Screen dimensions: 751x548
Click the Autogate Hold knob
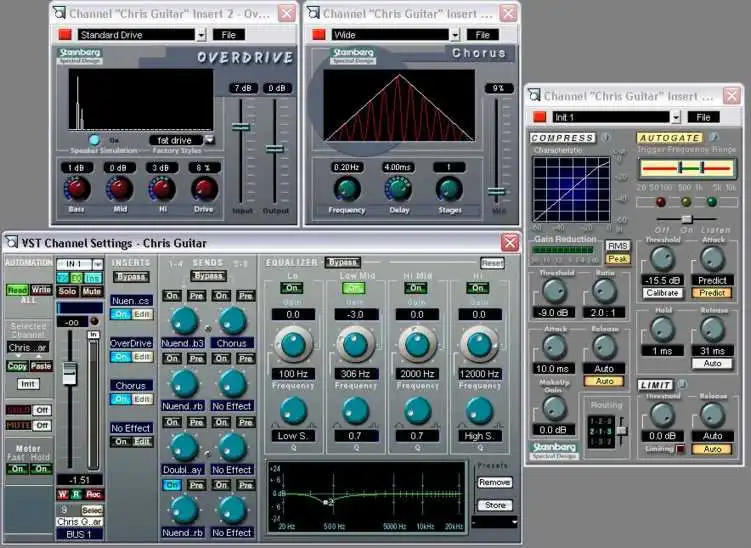click(663, 329)
